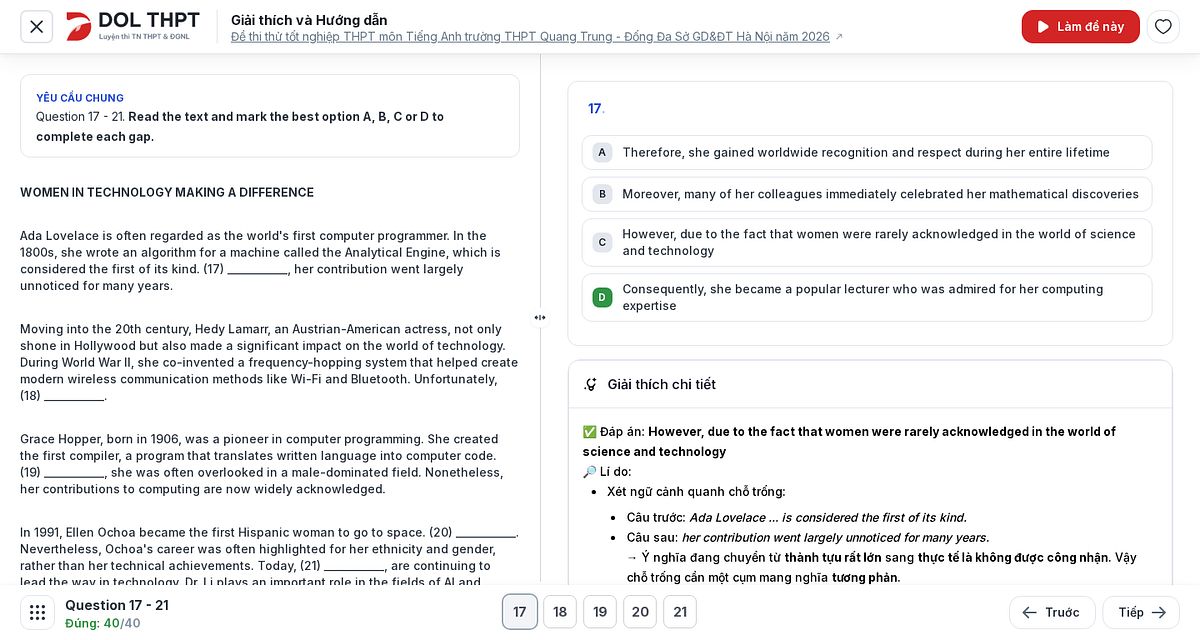Image resolution: width=1200 pixels, height=640 pixels.
Task: Click the play icon in Làm đề này
Action: pos(1043,27)
